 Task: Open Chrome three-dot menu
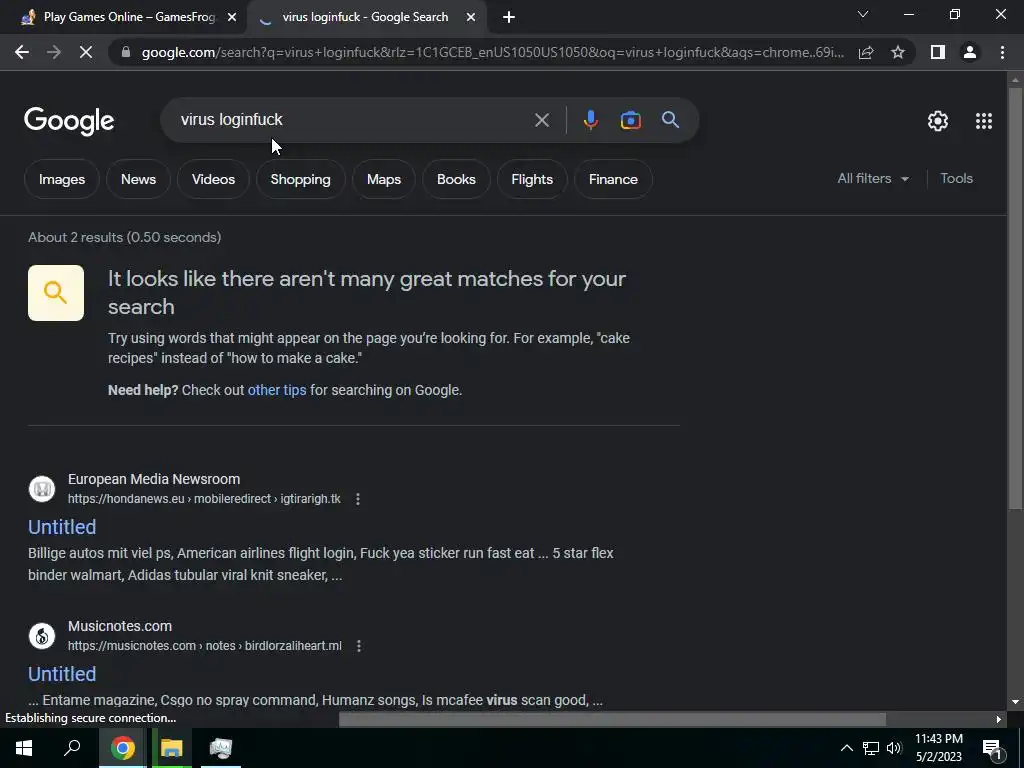1002,52
